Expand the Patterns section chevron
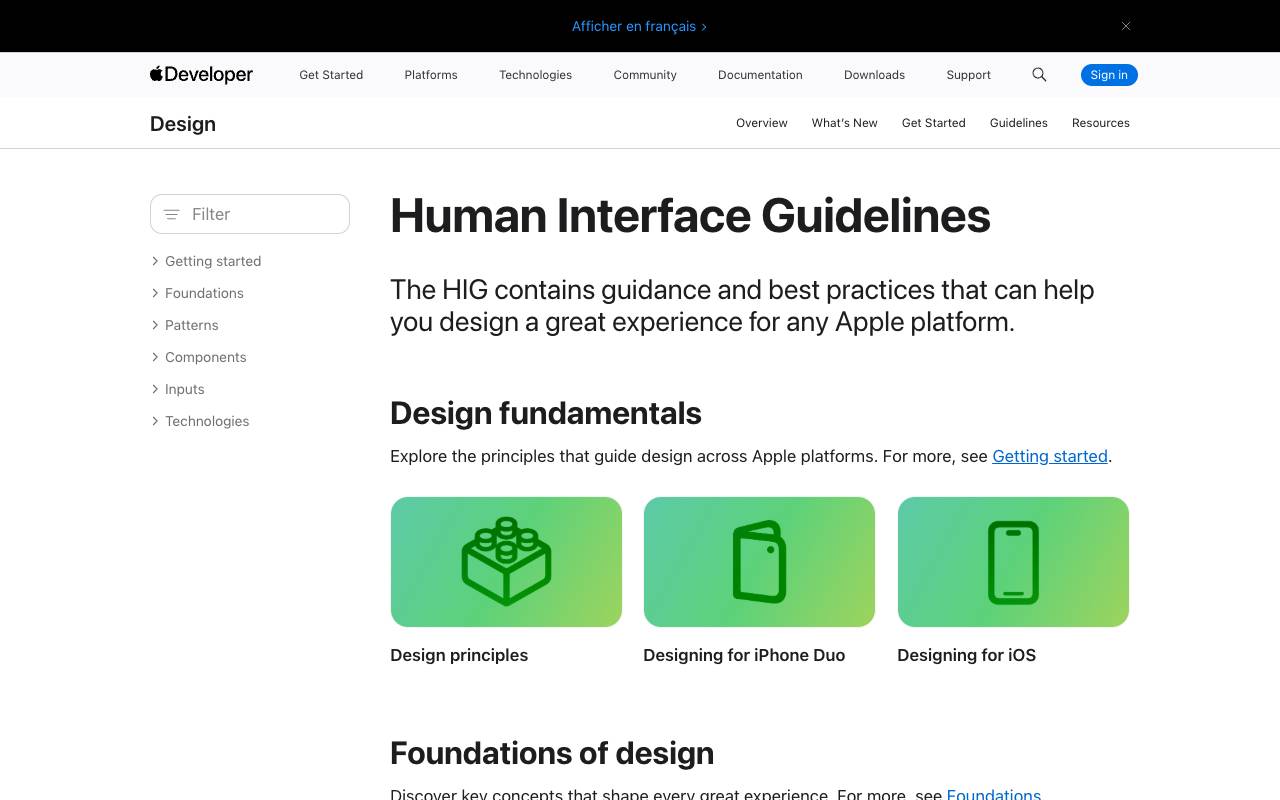1280x800 pixels. point(155,325)
